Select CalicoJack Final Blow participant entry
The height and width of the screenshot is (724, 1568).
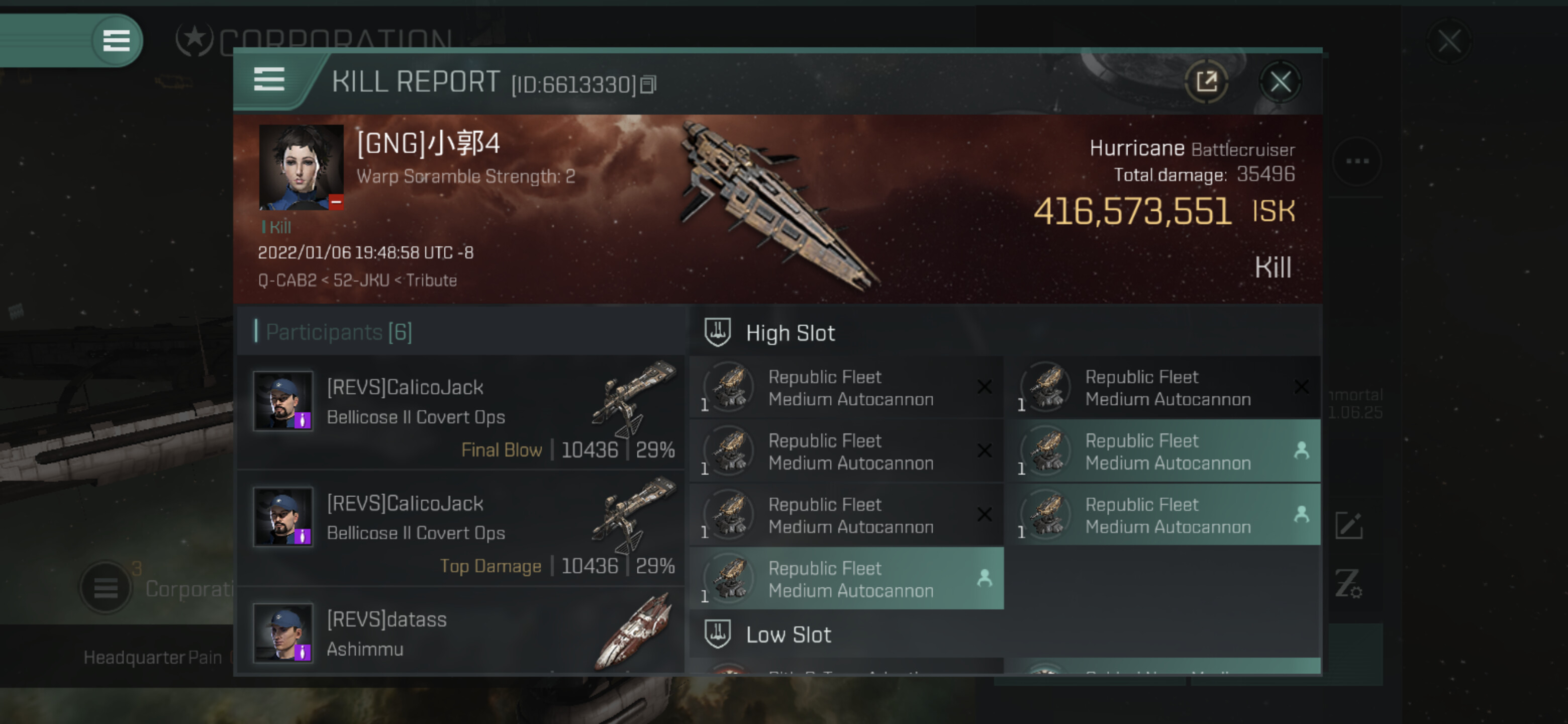[x=461, y=412]
